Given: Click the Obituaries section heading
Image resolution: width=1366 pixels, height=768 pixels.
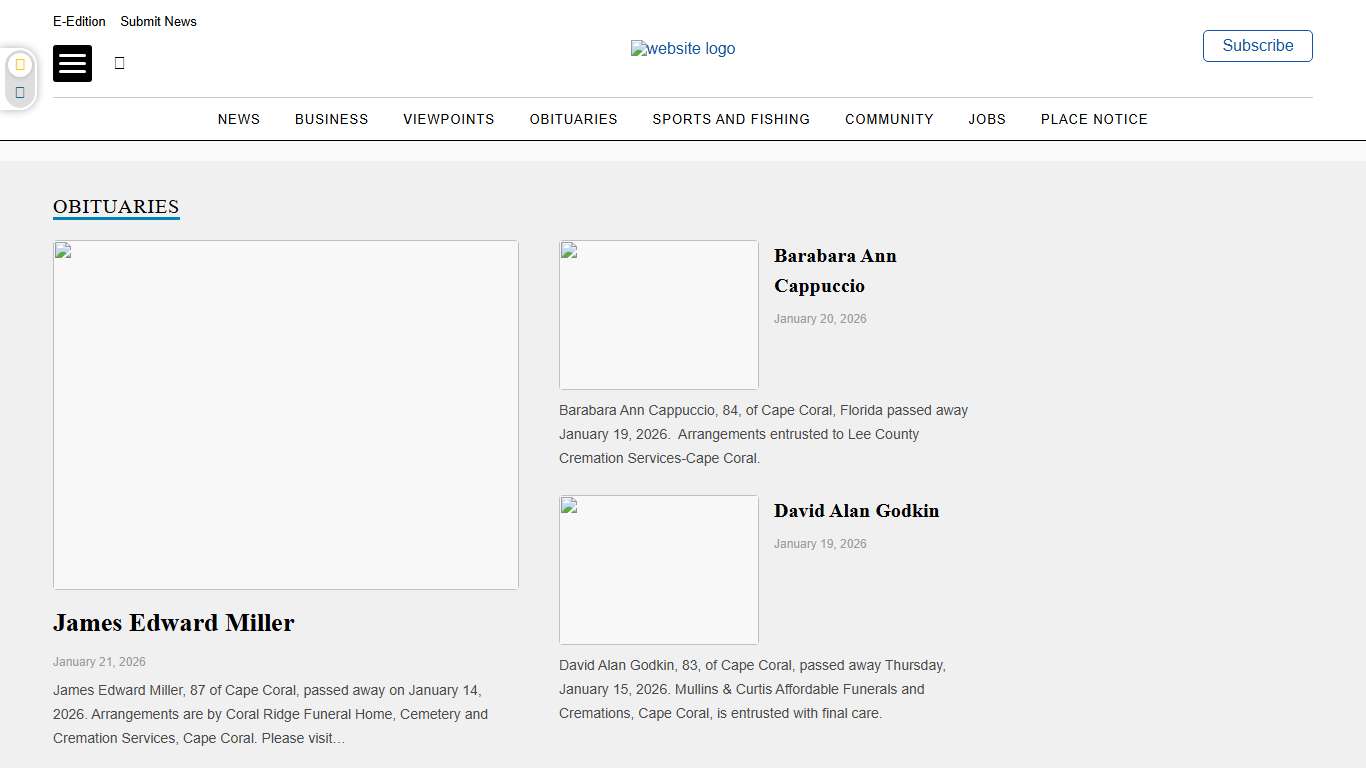Looking at the screenshot, I should click(116, 207).
